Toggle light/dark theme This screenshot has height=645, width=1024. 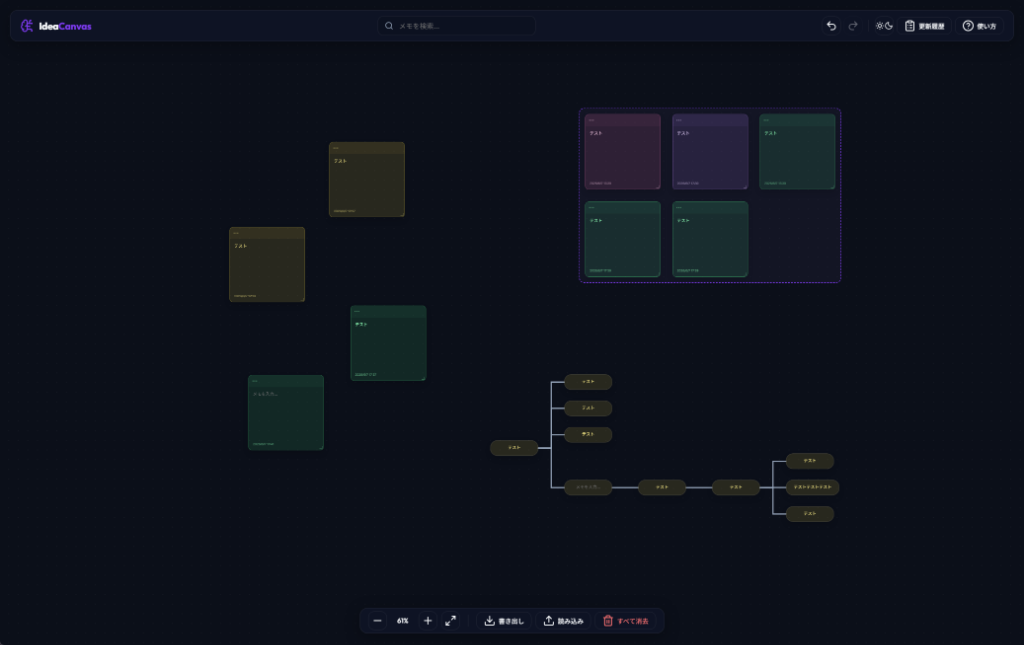[x=884, y=26]
